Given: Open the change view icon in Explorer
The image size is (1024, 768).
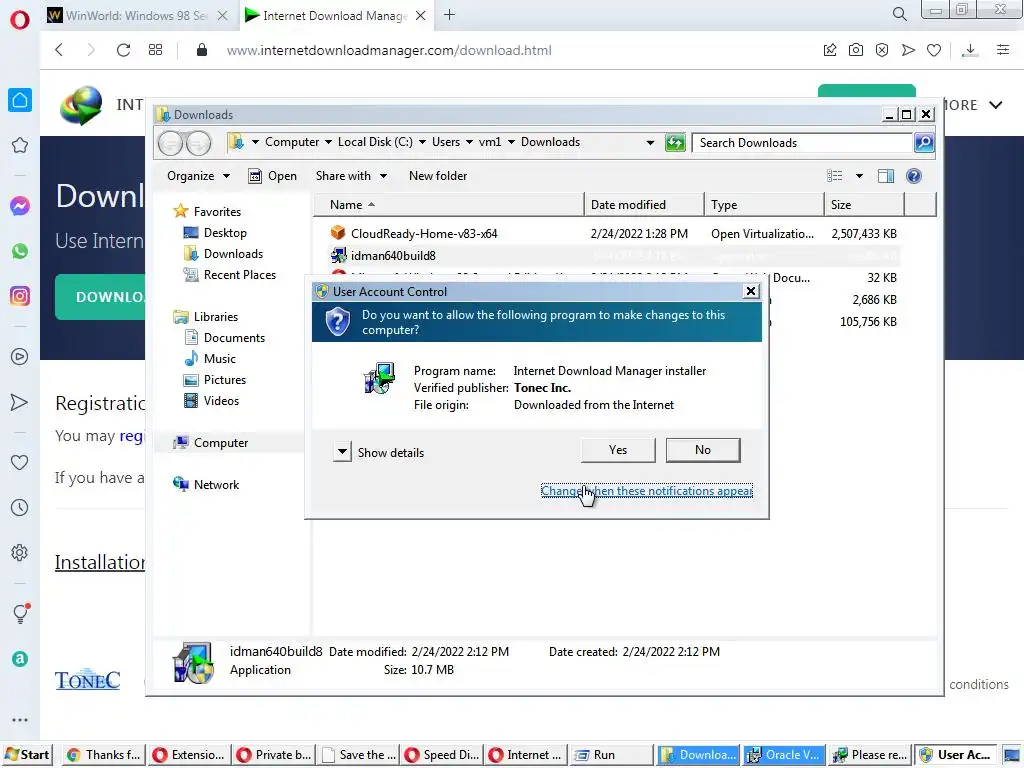Looking at the screenshot, I should pos(835,176).
